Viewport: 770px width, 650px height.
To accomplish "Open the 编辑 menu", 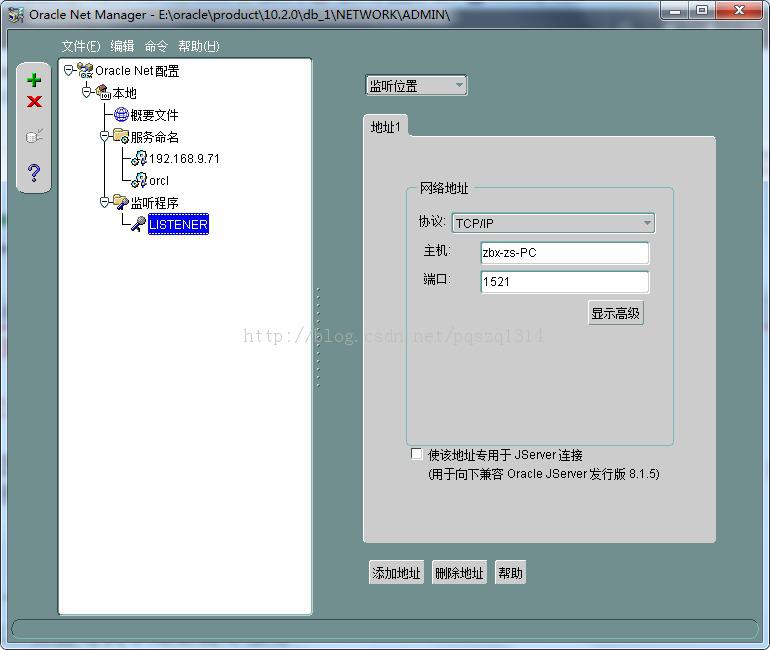I will pyautogui.click(x=122, y=46).
